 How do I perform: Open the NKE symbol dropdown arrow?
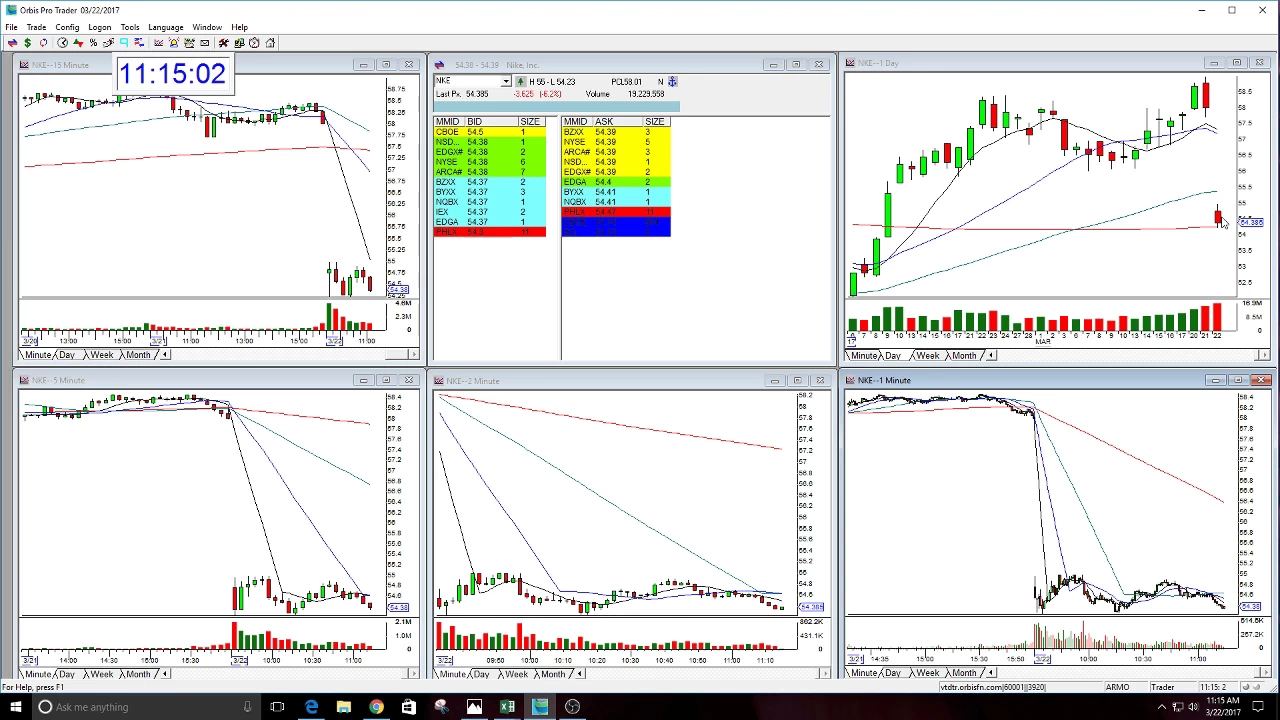[506, 81]
